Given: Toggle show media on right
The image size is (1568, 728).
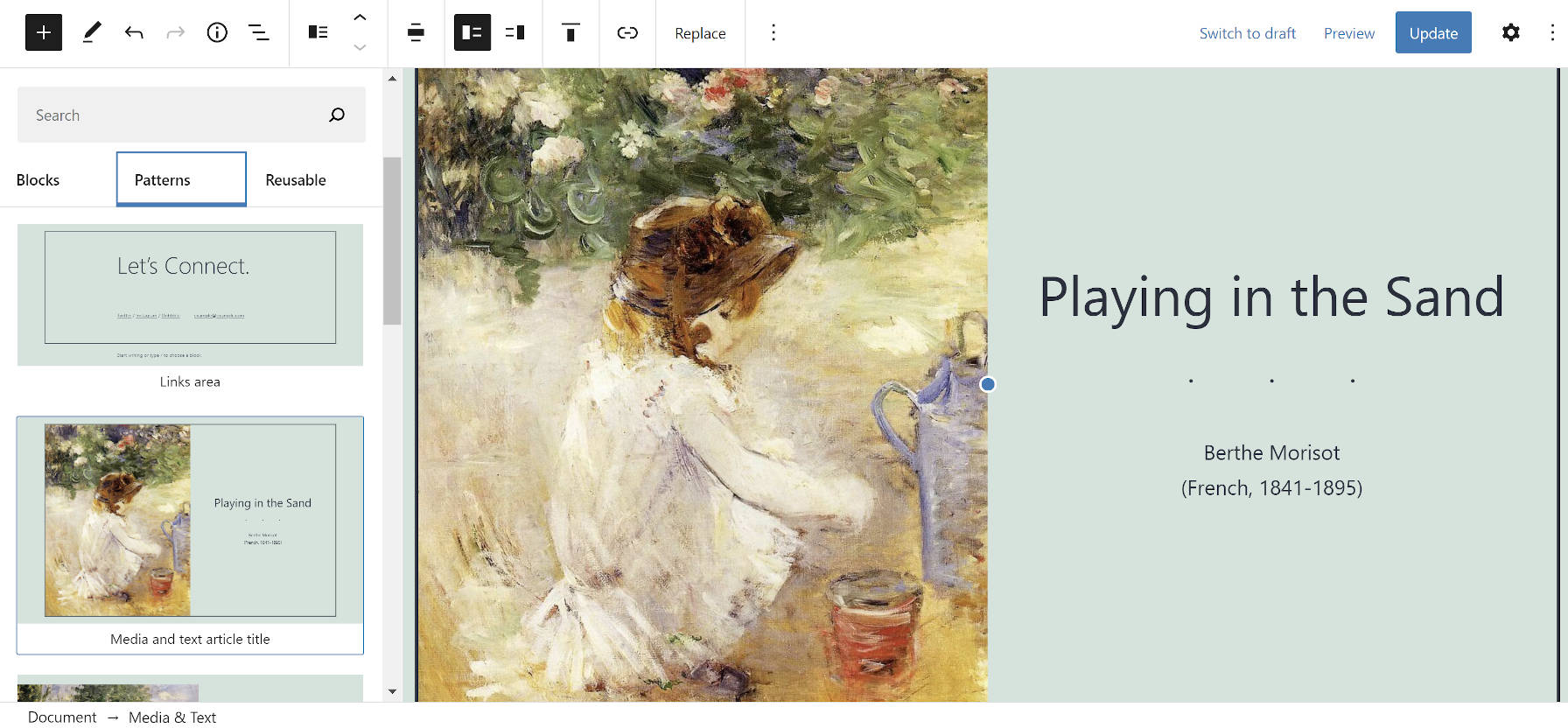Looking at the screenshot, I should [x=515, y=33].
